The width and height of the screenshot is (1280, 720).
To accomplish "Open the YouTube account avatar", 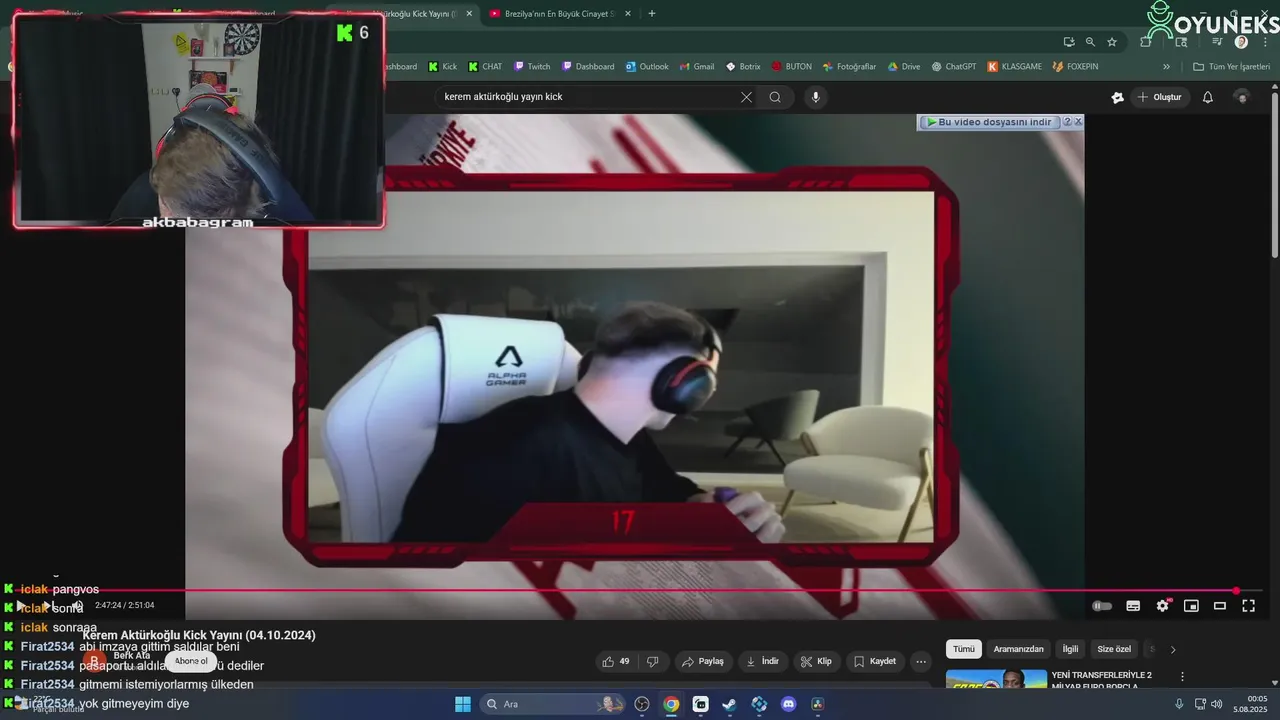I will [x=1242, y=97].
